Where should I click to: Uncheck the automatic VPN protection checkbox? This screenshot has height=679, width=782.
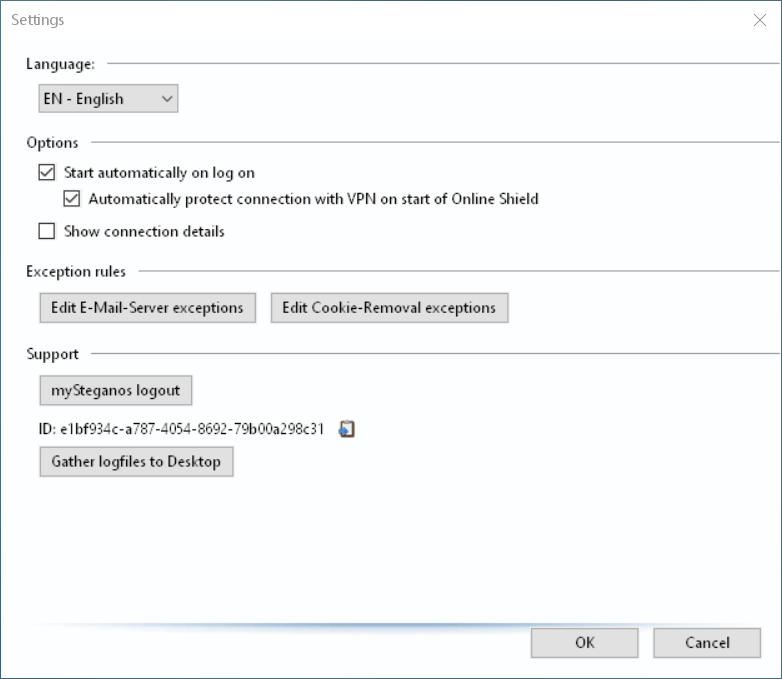pos(72,199)
